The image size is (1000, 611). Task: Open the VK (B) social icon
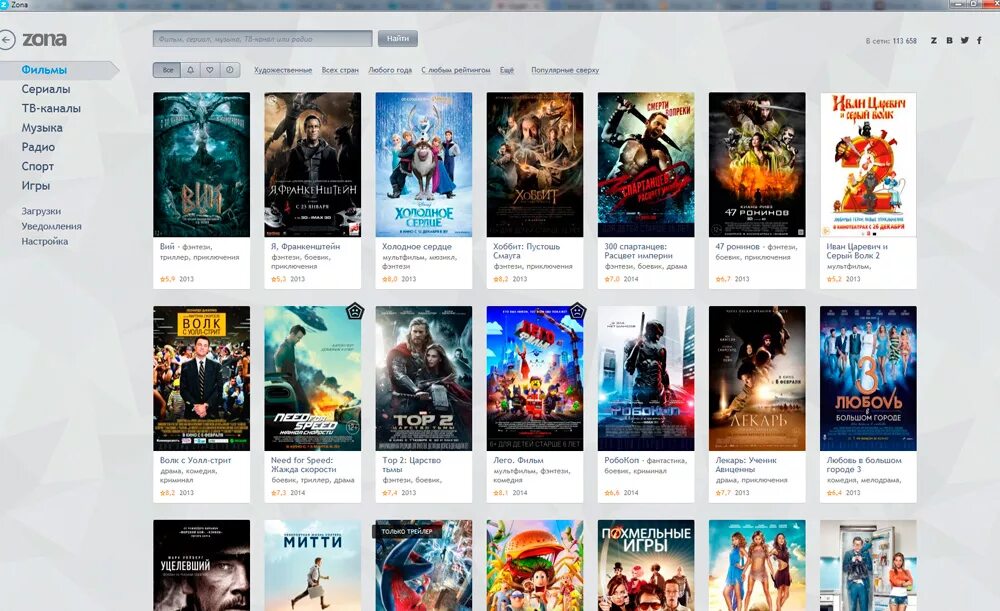pos(949,40)
